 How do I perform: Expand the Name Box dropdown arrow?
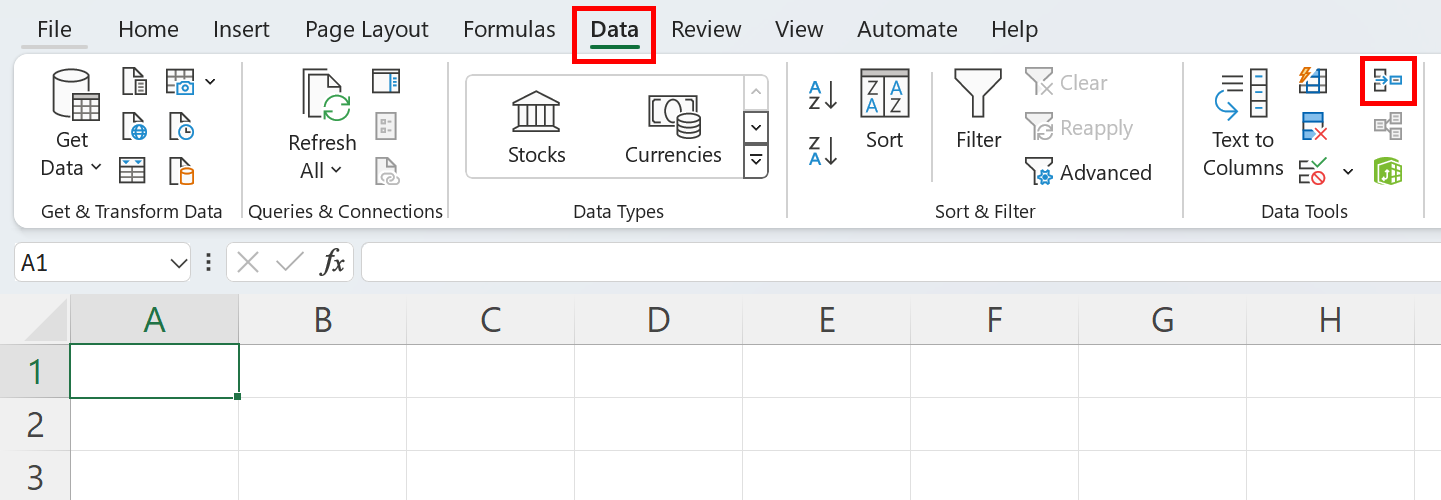179,263
